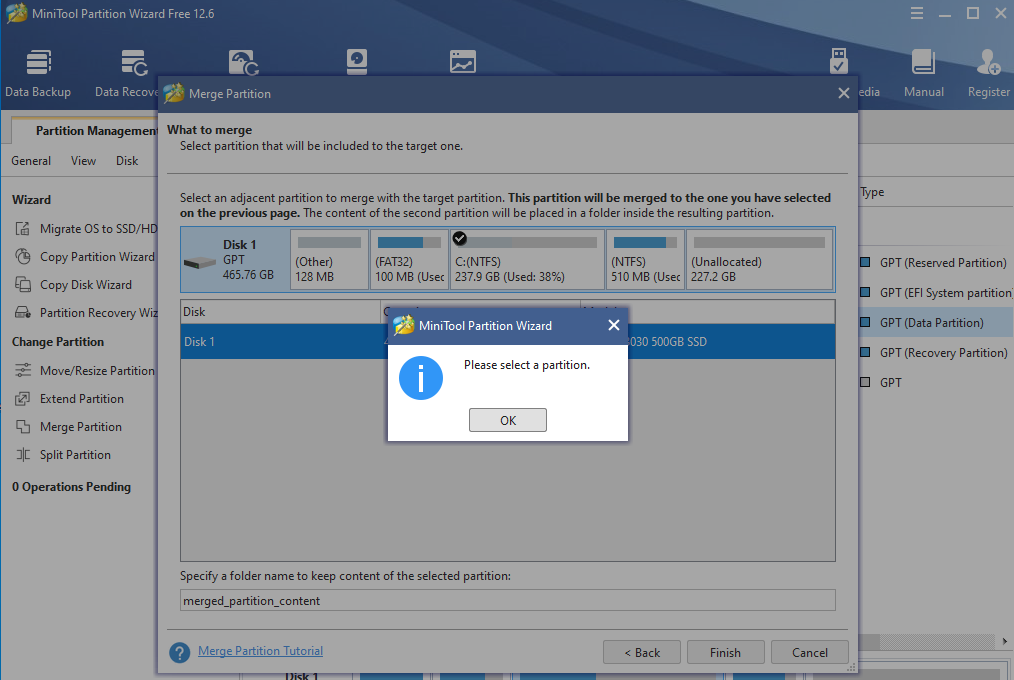Launch the Copy Disk Wizard

point(85,284)
